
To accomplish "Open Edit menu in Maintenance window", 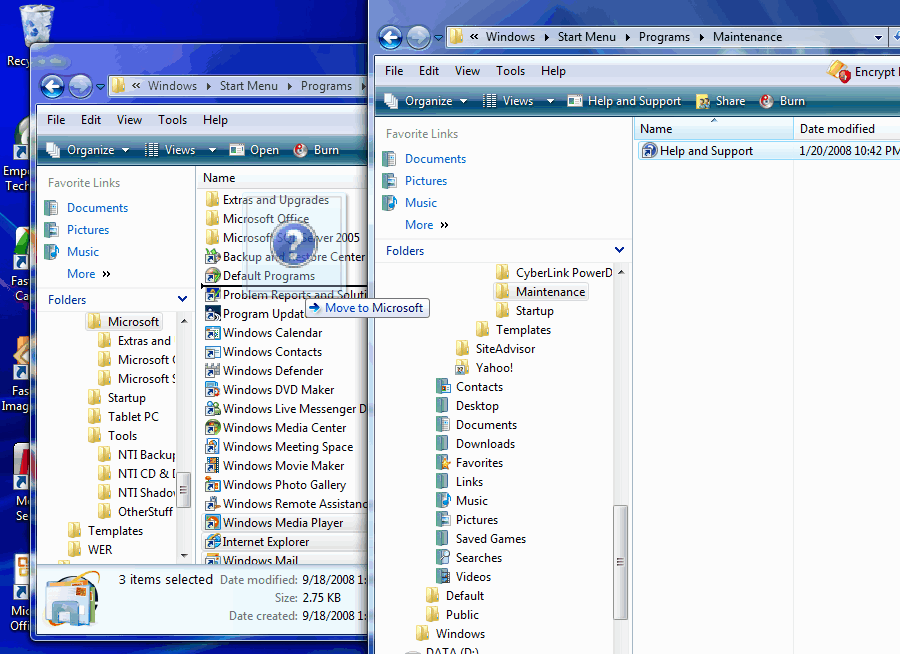I will 429,71.
